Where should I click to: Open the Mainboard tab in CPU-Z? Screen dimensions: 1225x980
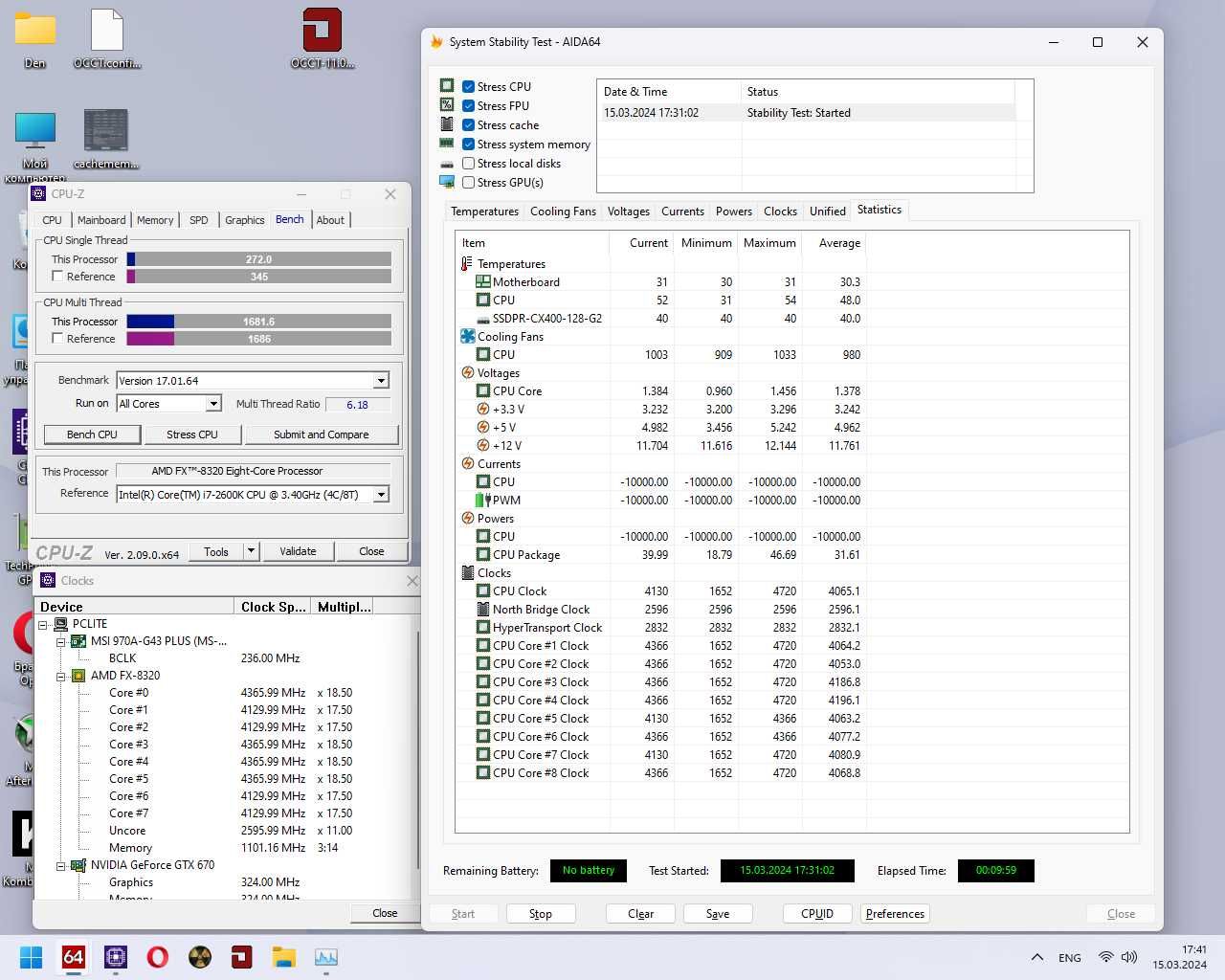[101, 220]
